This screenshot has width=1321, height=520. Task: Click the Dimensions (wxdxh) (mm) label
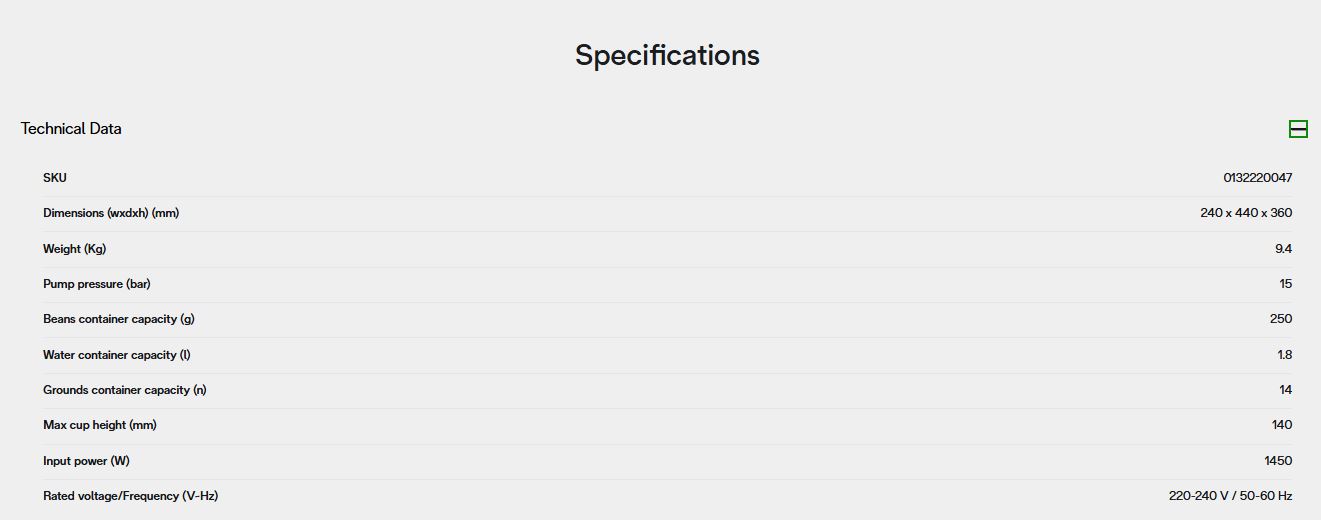pos(111,213)
